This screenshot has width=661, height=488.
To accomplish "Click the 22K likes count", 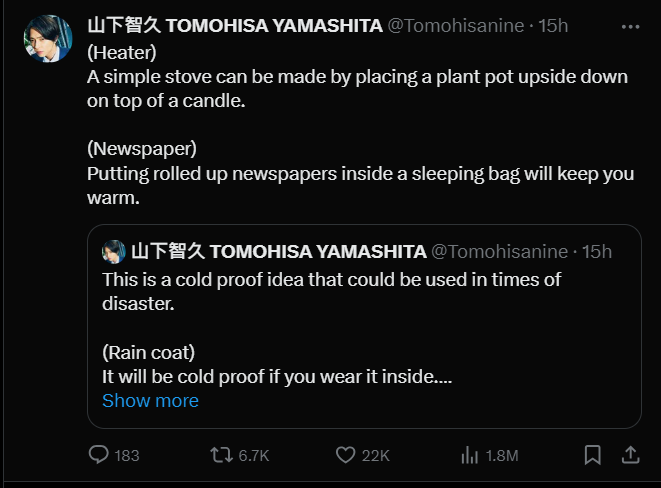I will click(375, 456).
